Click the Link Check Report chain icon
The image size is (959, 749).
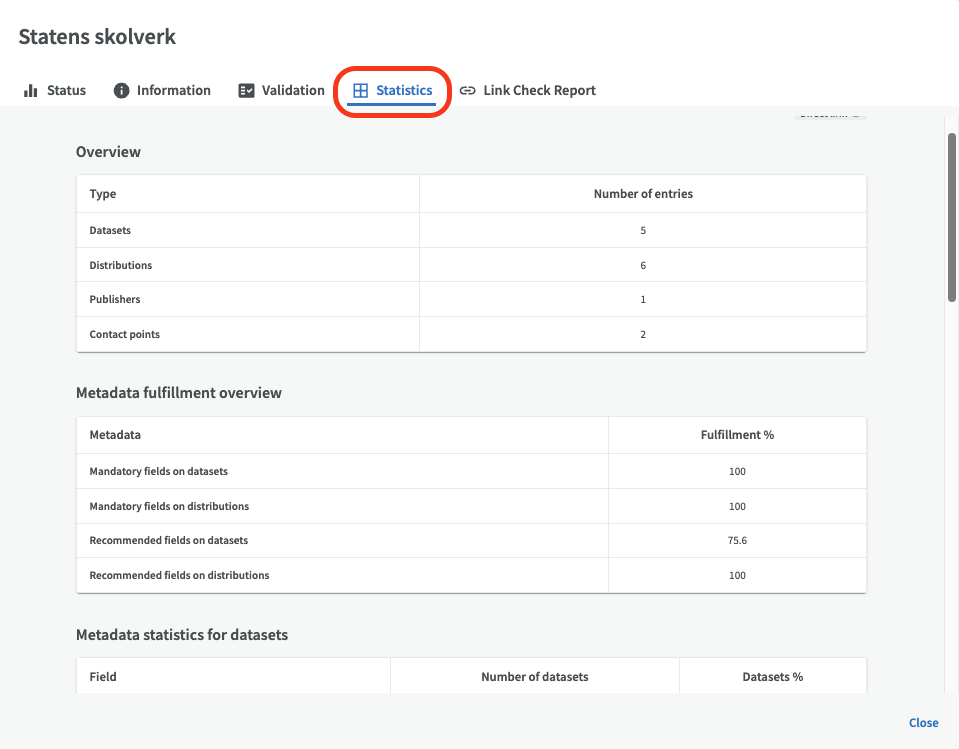pyautogui.click(x=467, y=91)
